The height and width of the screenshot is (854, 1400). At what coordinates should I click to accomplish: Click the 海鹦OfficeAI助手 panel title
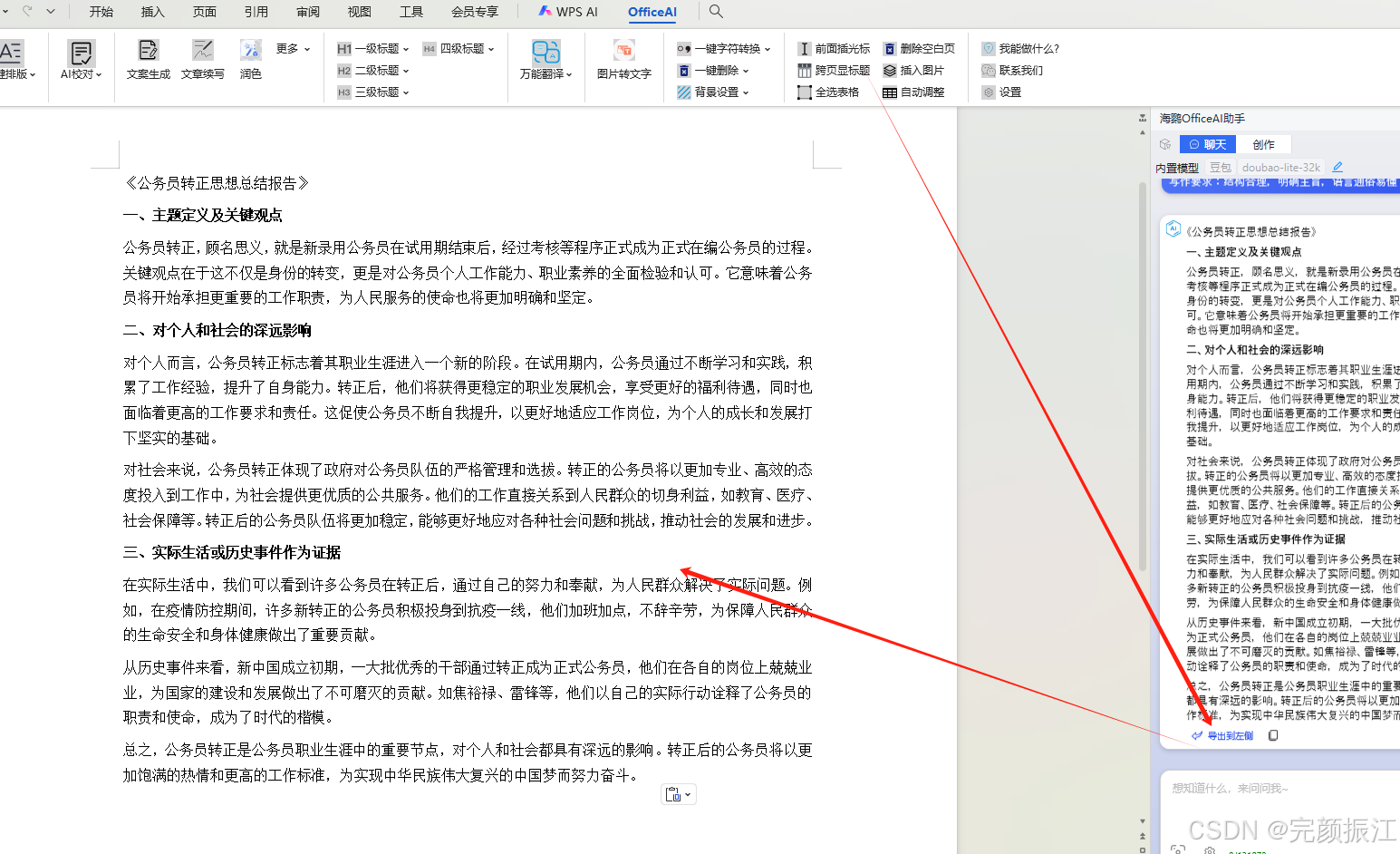coord(1202,119)
